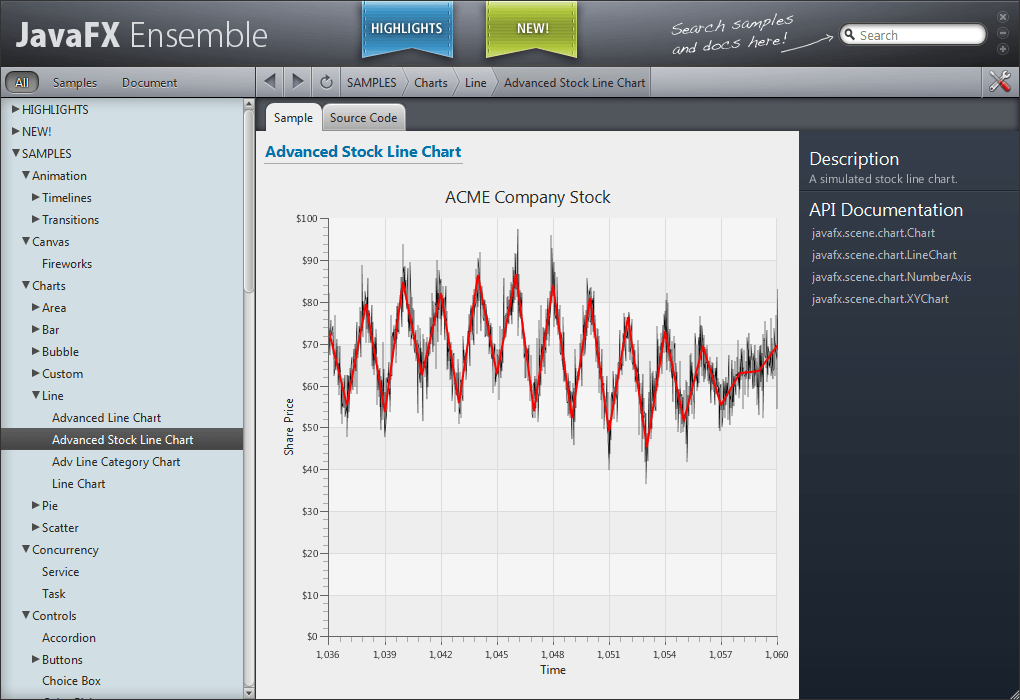Expand the Area charts node
The image size is (1020, 700).
[36, 307]
